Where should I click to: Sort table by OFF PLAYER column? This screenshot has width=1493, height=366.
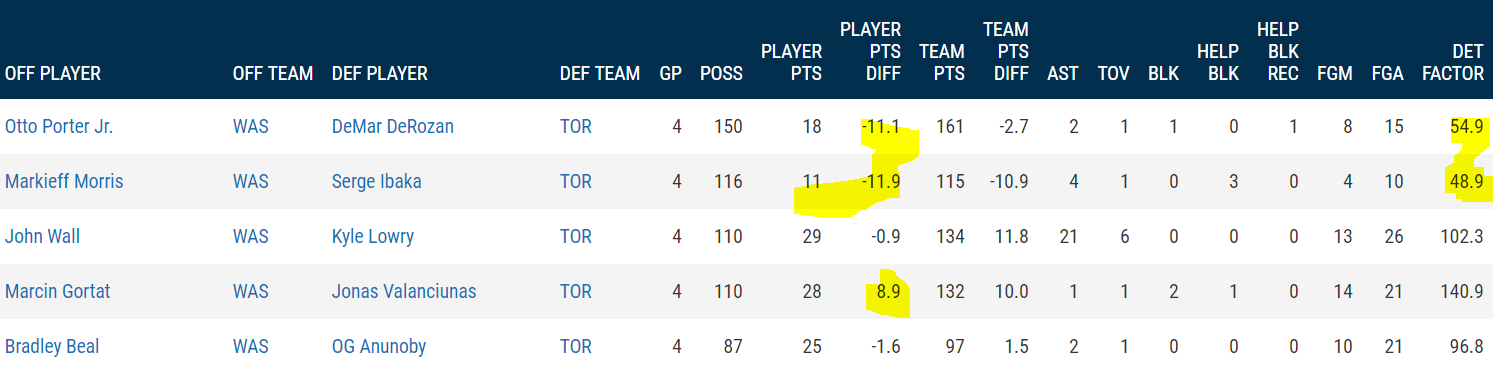click(53, 74)
